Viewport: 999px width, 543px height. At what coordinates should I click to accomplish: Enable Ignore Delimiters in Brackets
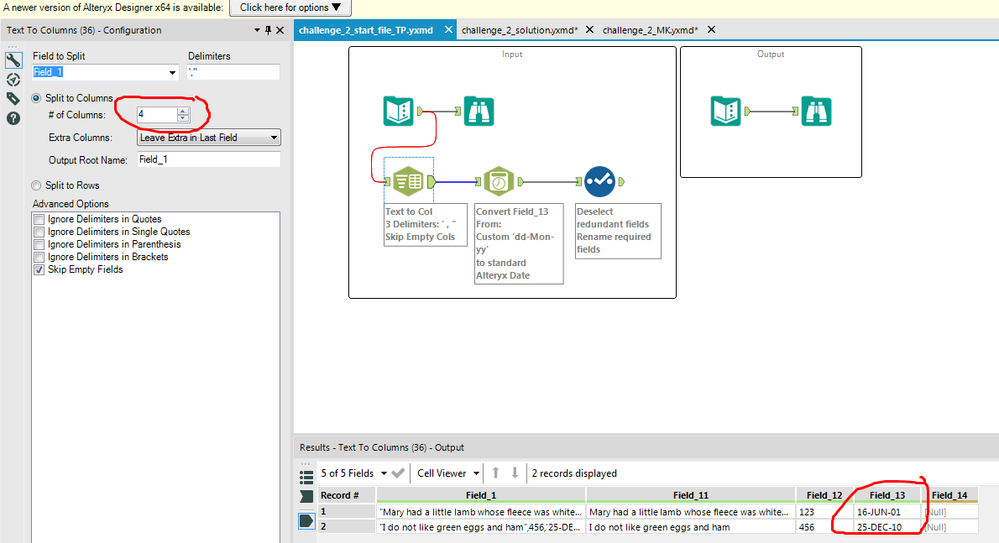(x=39, y=257)
